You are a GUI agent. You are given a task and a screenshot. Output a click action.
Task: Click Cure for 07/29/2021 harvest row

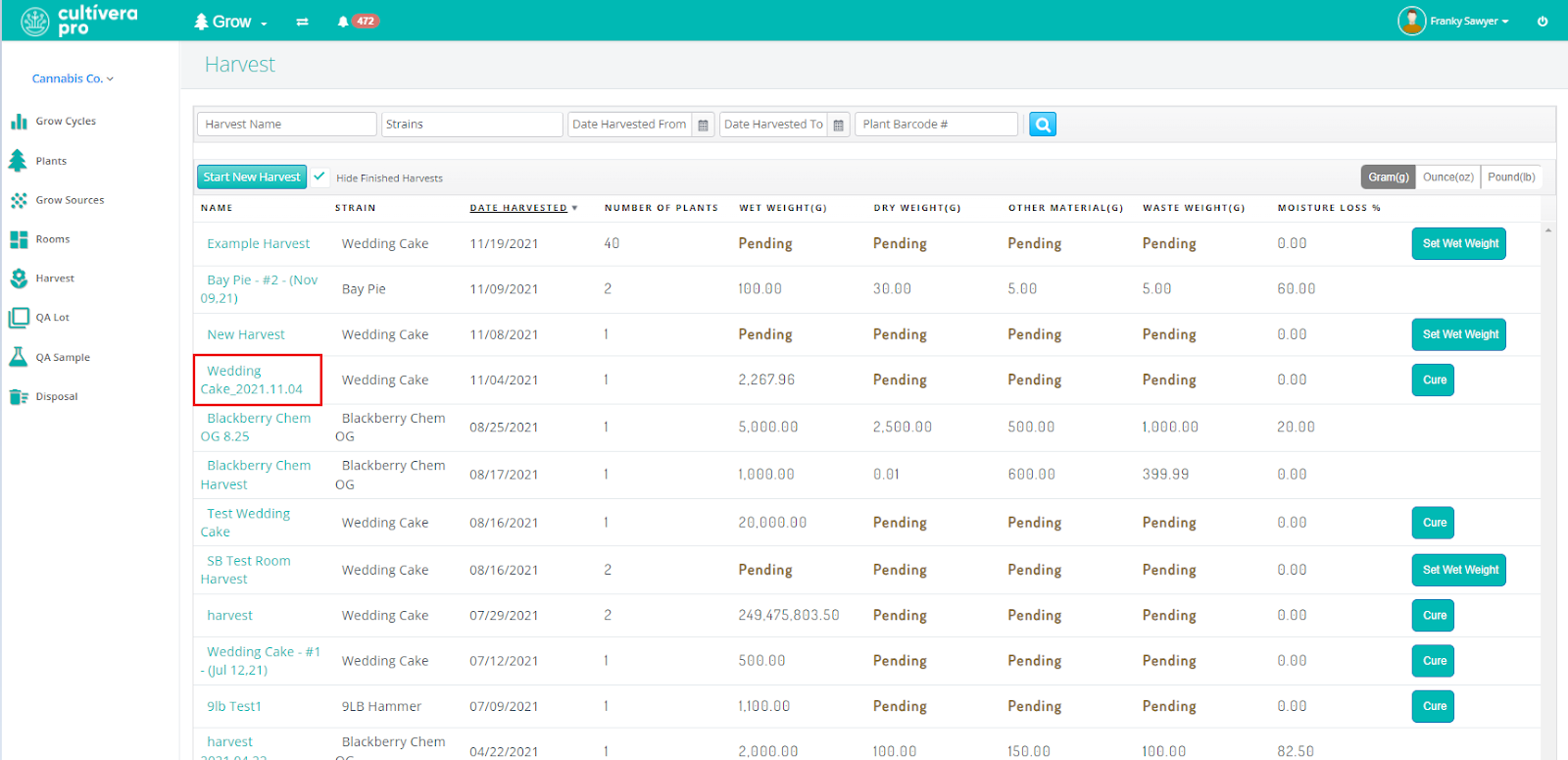[1433, 616]
